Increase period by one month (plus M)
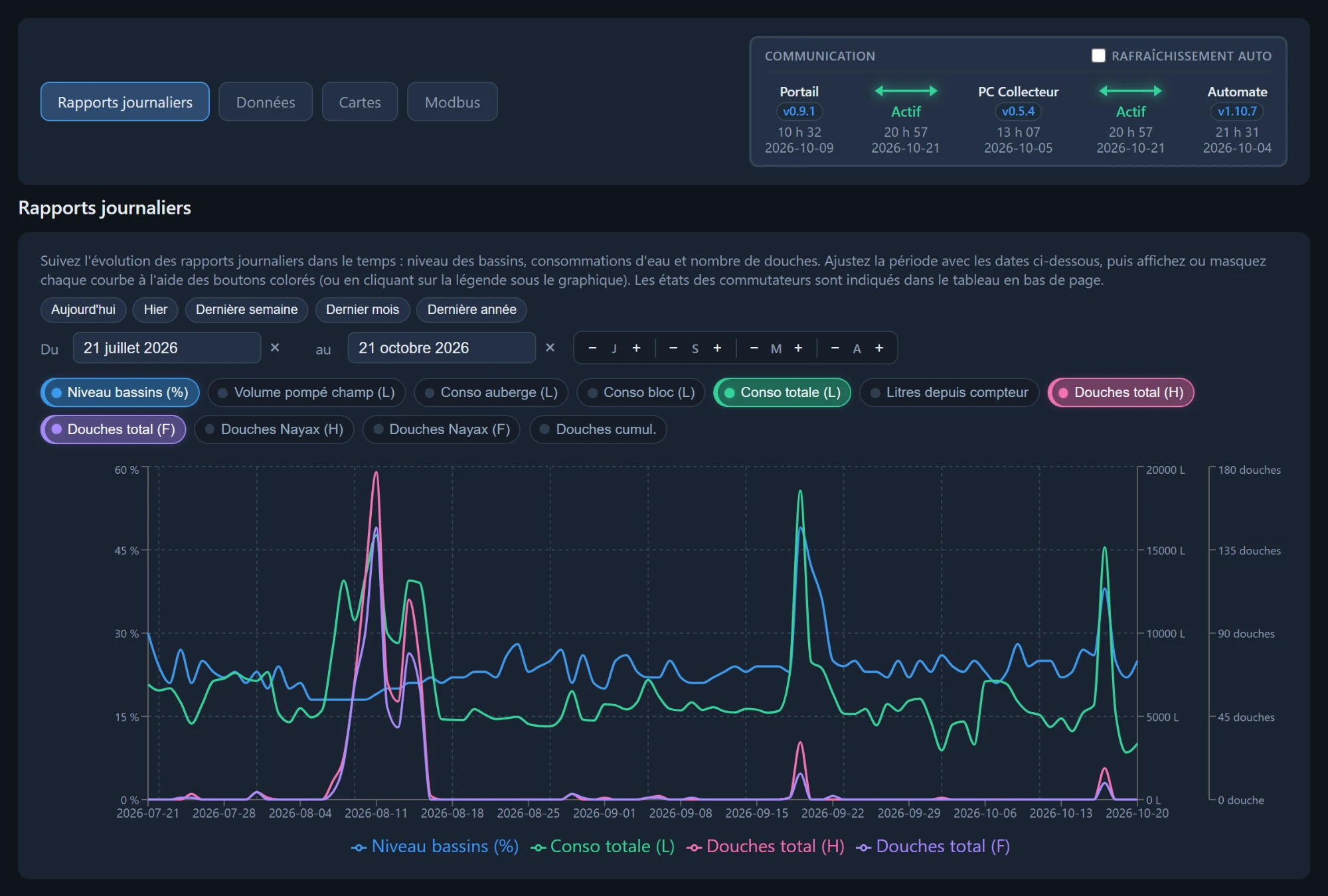Viewport: 1328px width, 896px height. pyautogui.click(x=798, y=348)
